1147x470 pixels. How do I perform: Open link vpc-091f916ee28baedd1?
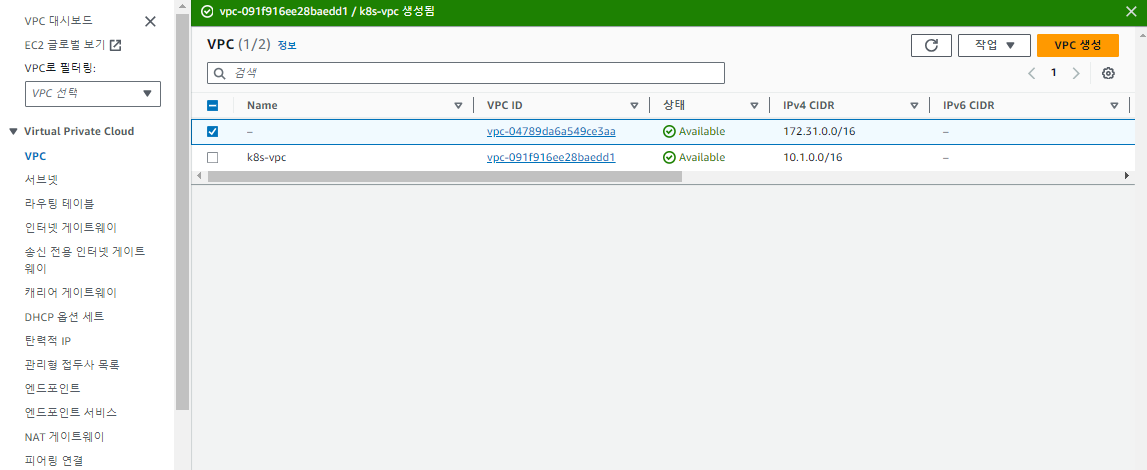pos(551,157)
